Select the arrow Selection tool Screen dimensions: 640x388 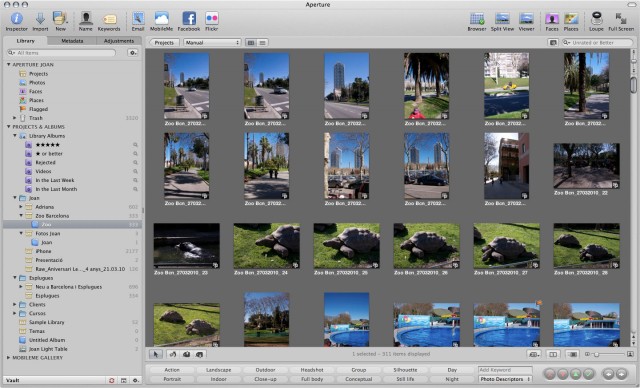[x=156, y=354]
